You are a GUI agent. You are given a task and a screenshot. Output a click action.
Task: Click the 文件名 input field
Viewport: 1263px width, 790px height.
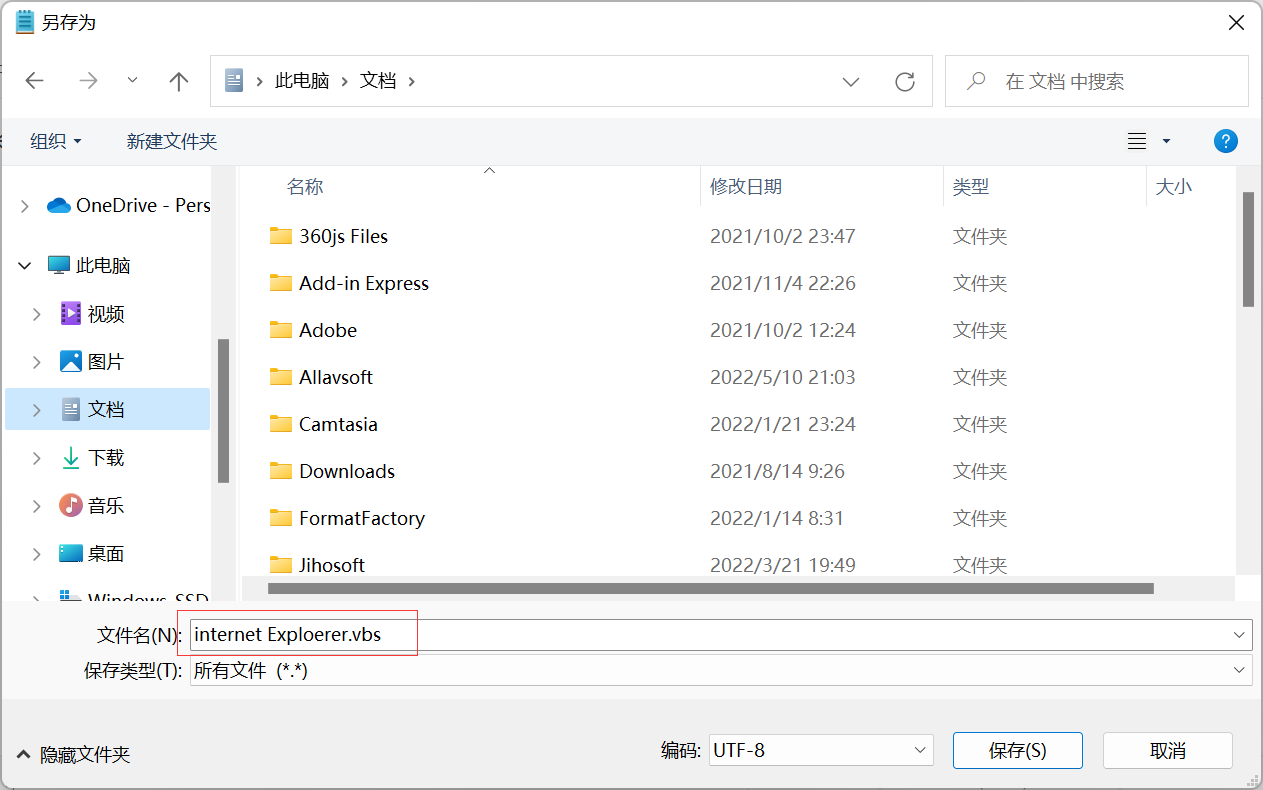pos(700,635)
